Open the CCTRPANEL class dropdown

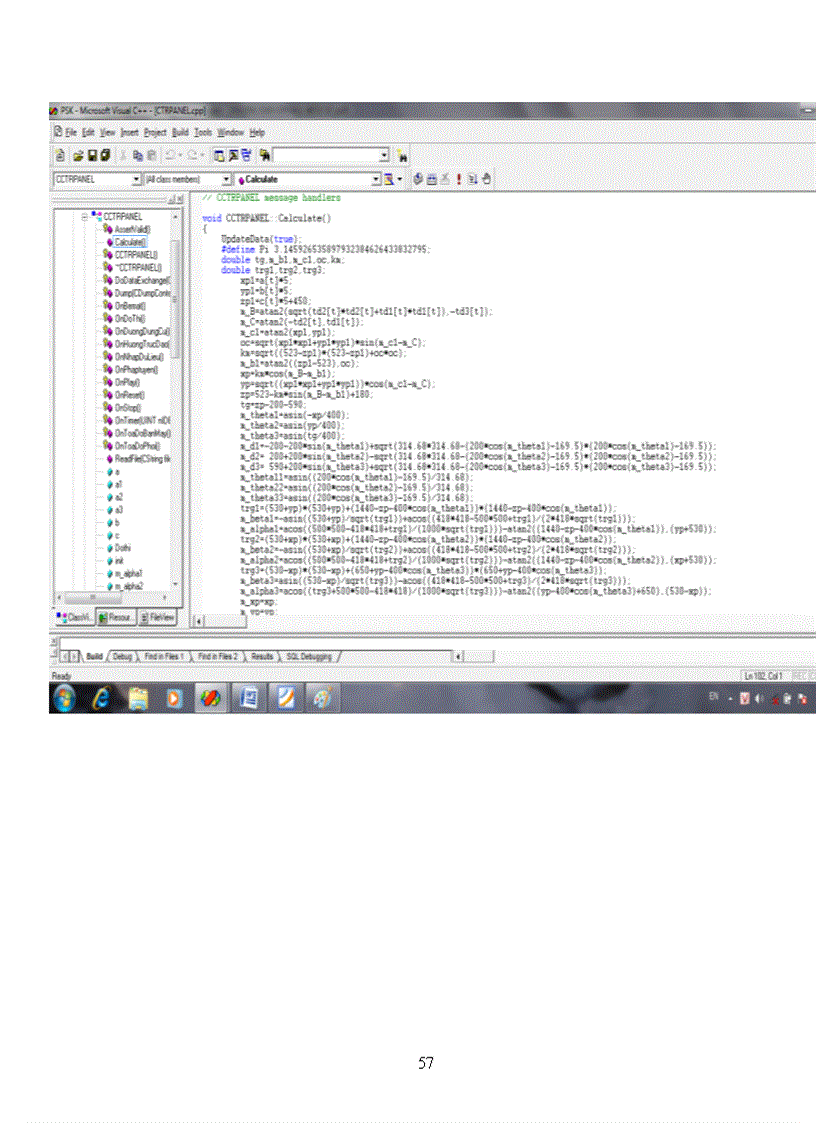coord(137,179)
